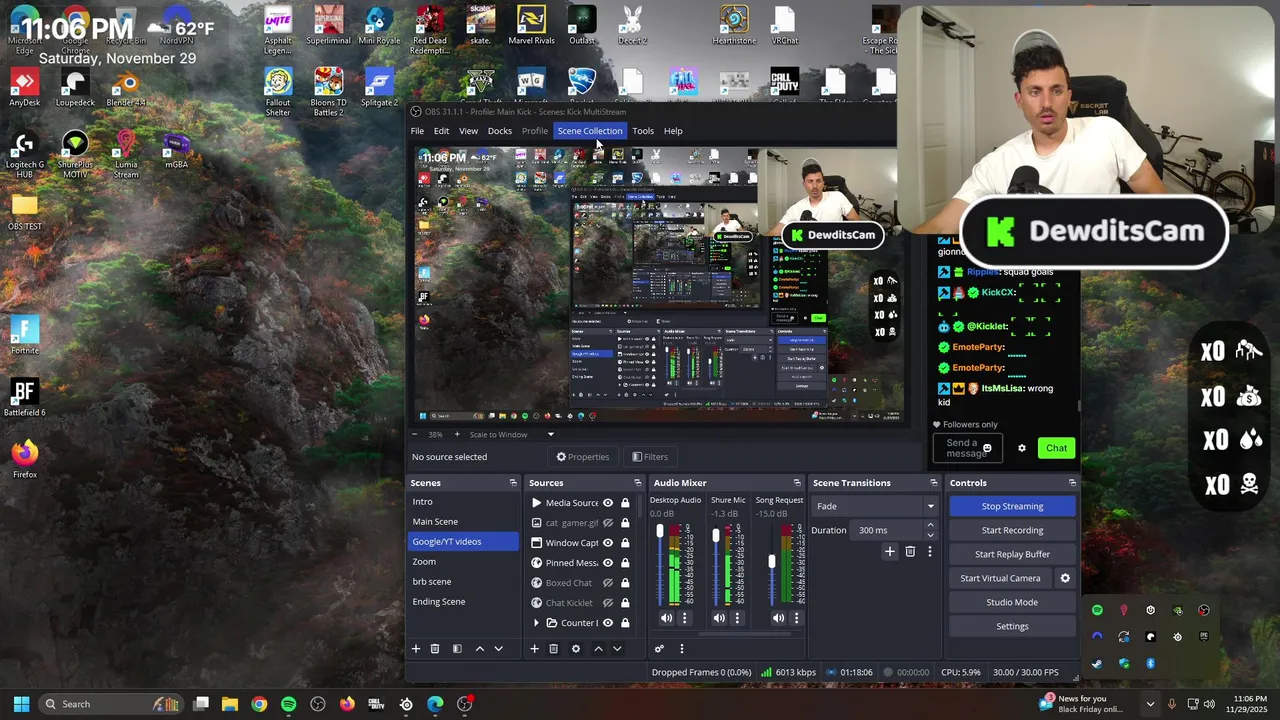Mute Song Request speaker button
The image size is (1280, 720).
pyautogui.click(x=778, y=618)
